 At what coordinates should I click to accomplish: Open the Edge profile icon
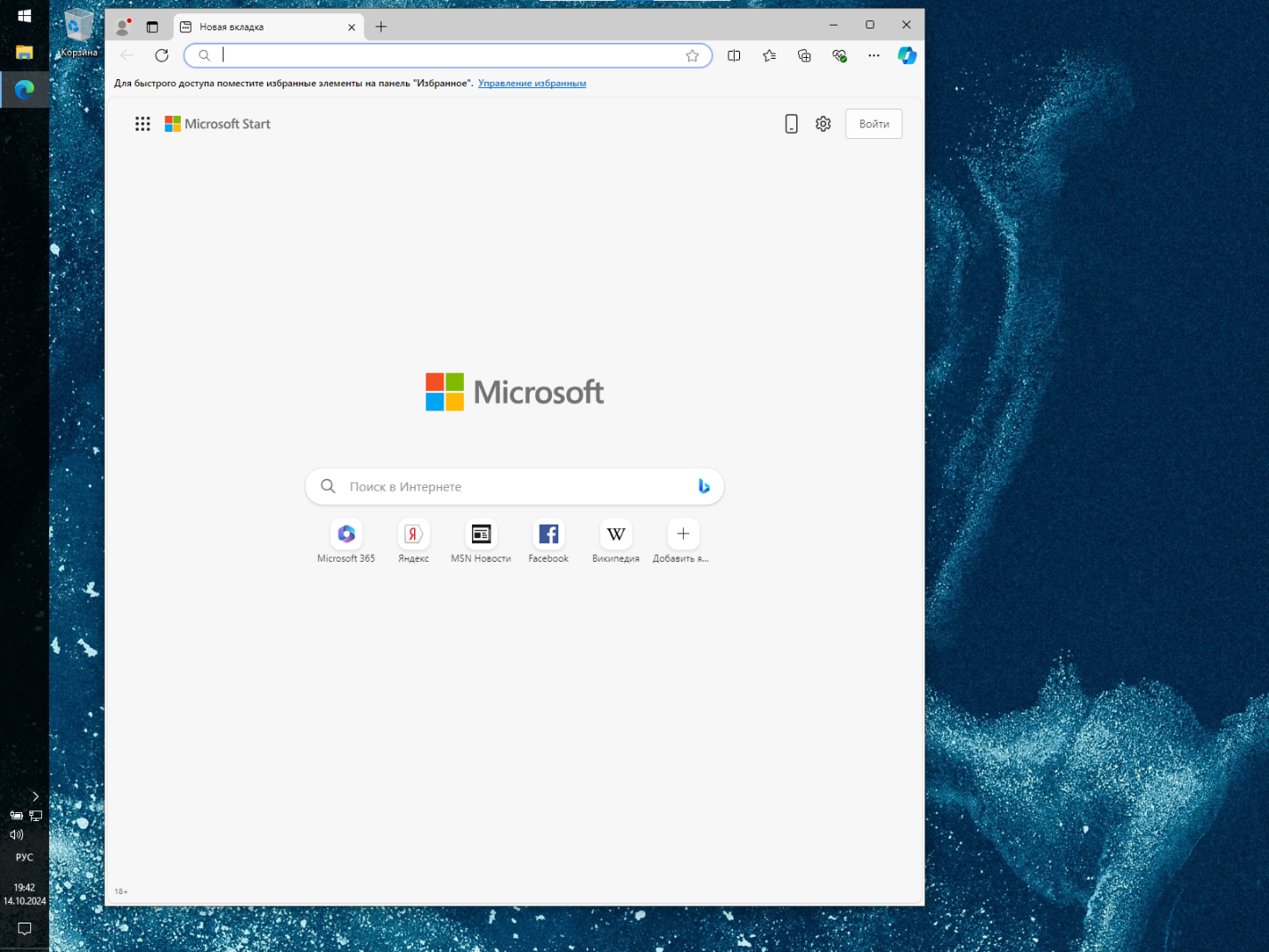coord(123,27)
